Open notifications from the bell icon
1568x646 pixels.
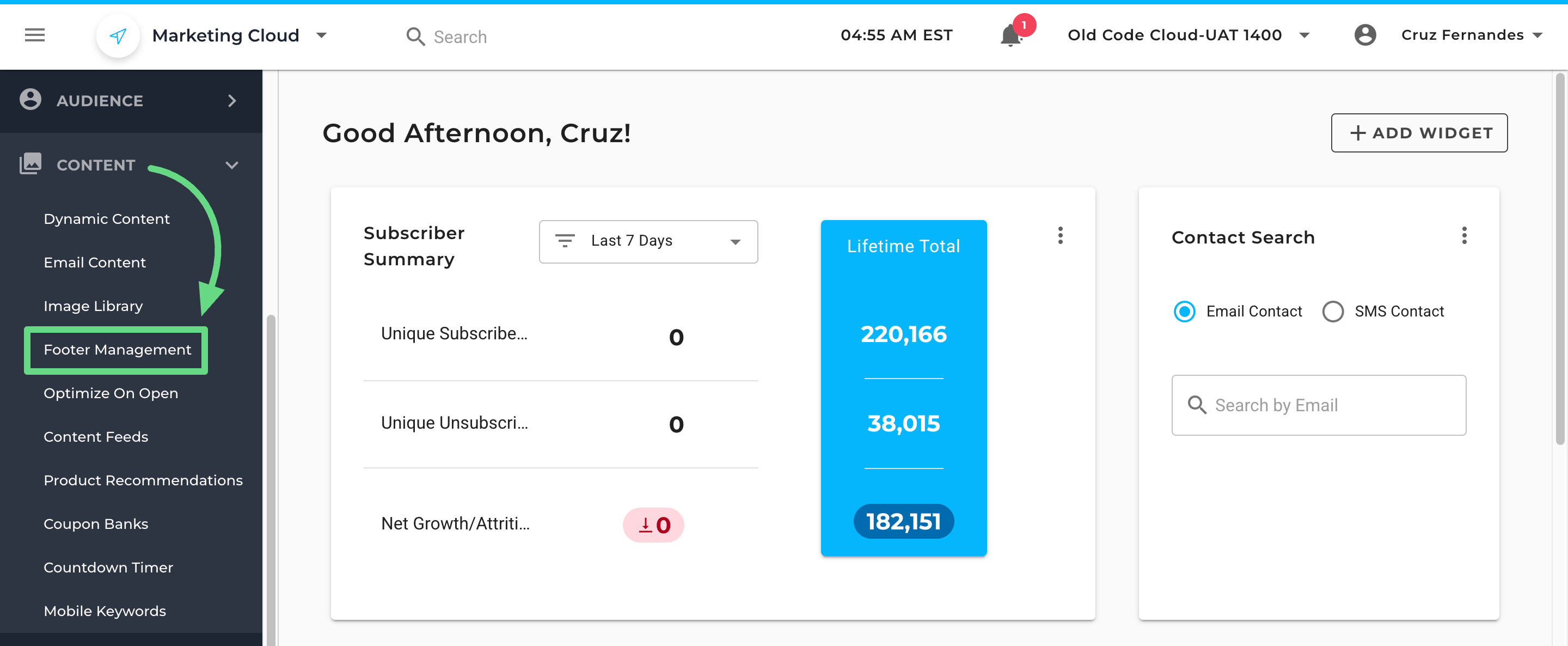click(x=1010, y=35)
